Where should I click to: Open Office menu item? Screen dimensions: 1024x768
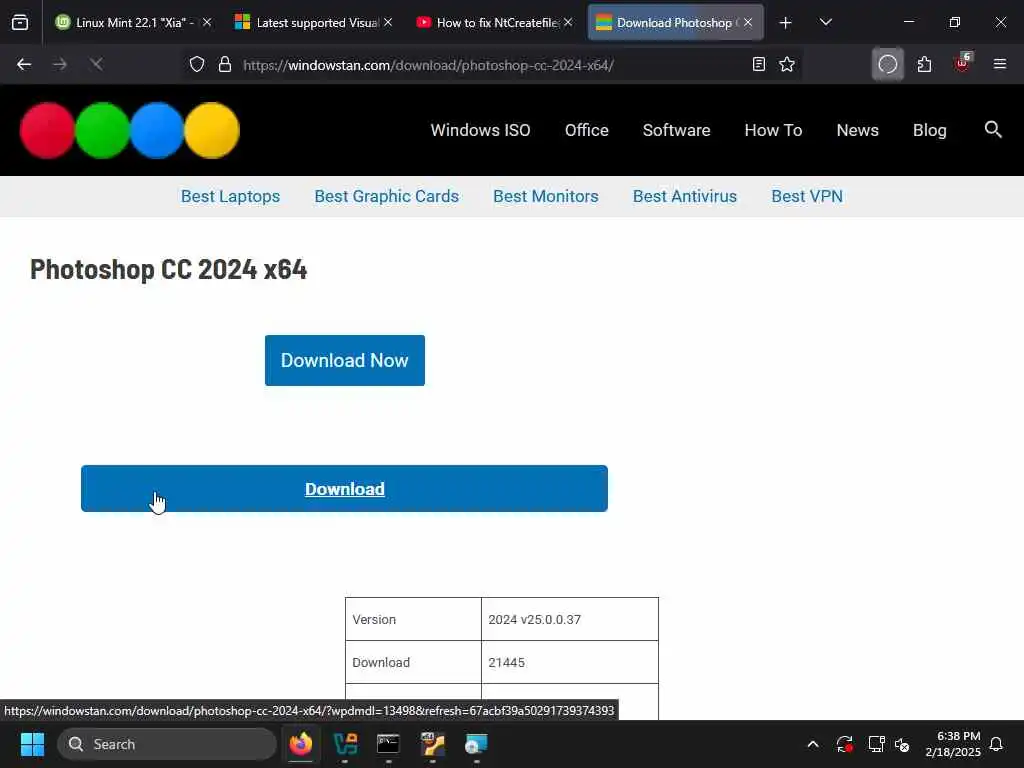click(x=586, y=131)
